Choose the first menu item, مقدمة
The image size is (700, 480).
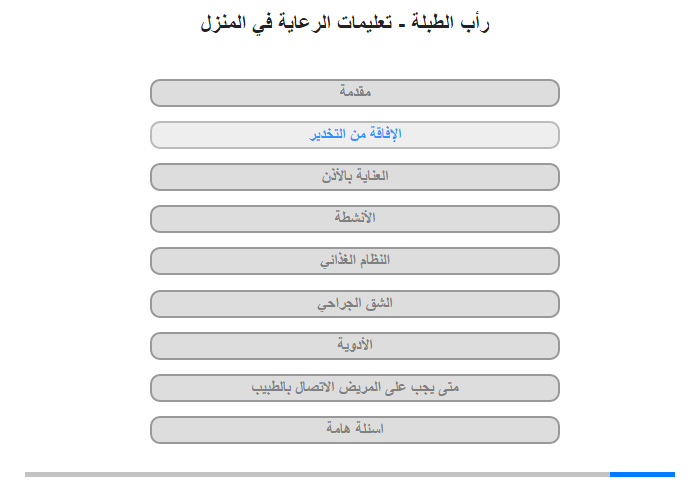(x=355, y=93)
